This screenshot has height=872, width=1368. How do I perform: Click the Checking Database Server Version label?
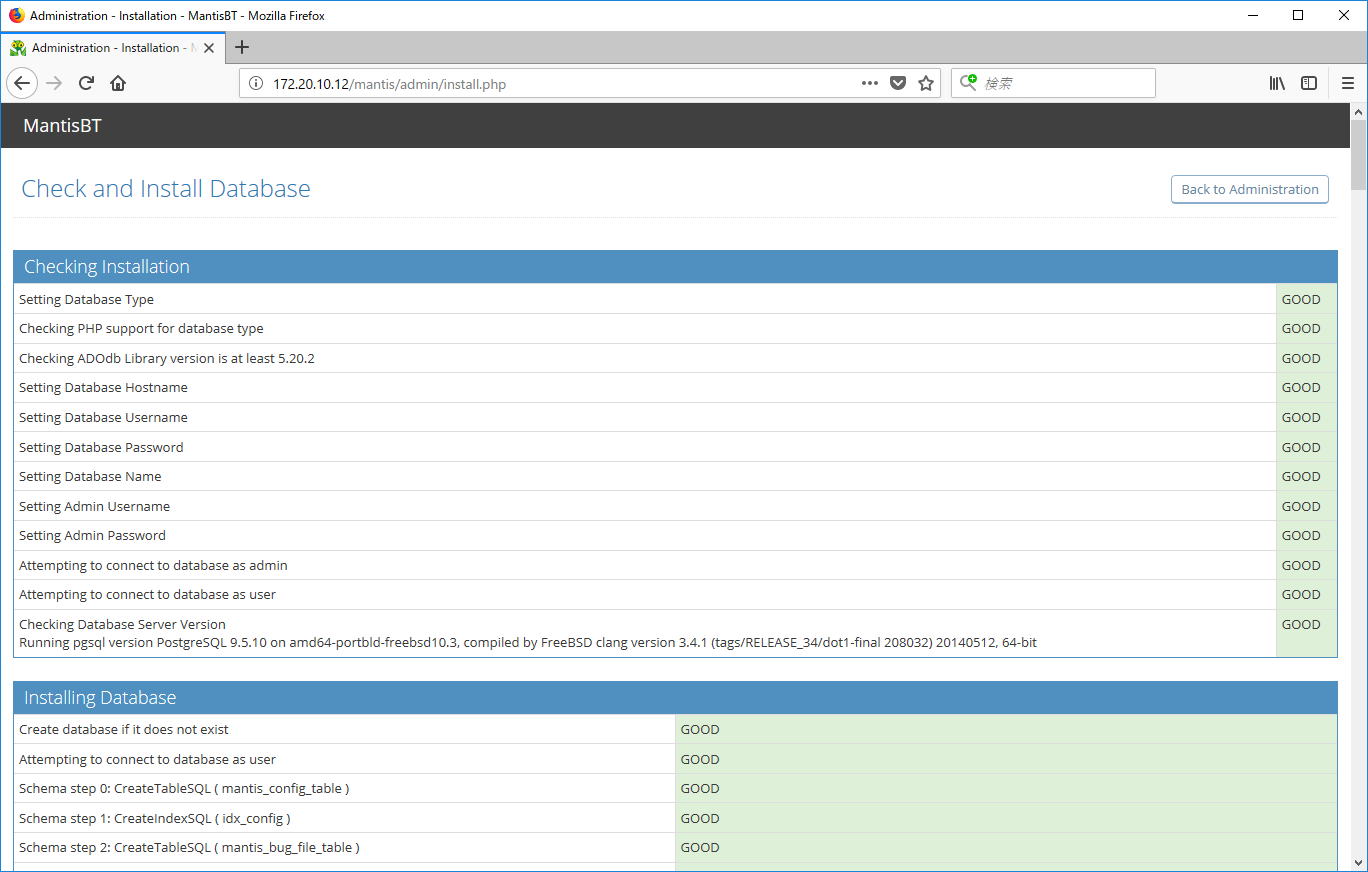coord(122,624)
